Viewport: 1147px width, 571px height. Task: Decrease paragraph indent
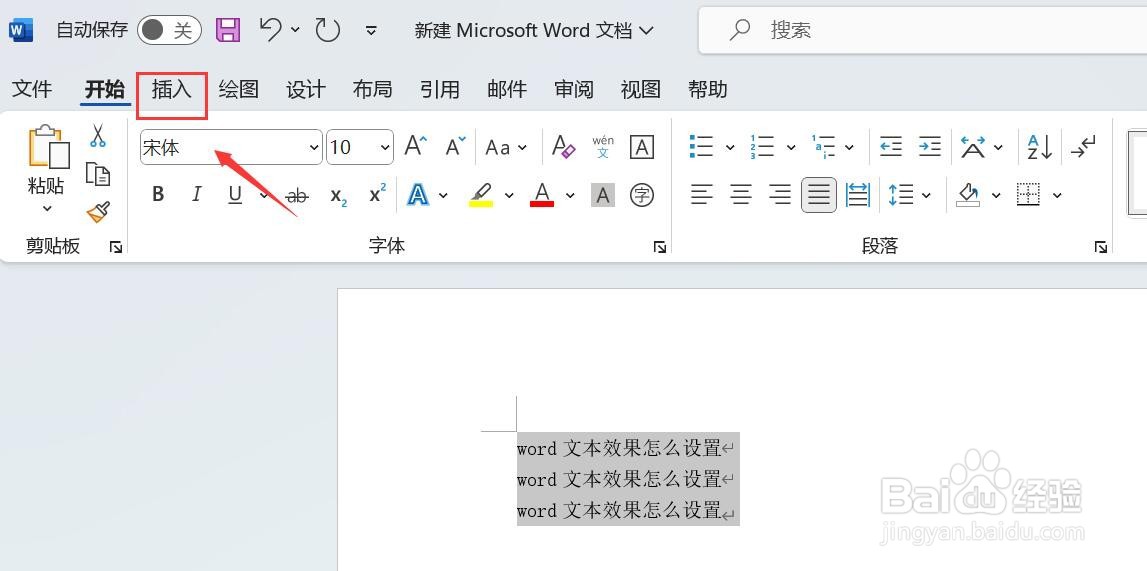coord(890,146)
